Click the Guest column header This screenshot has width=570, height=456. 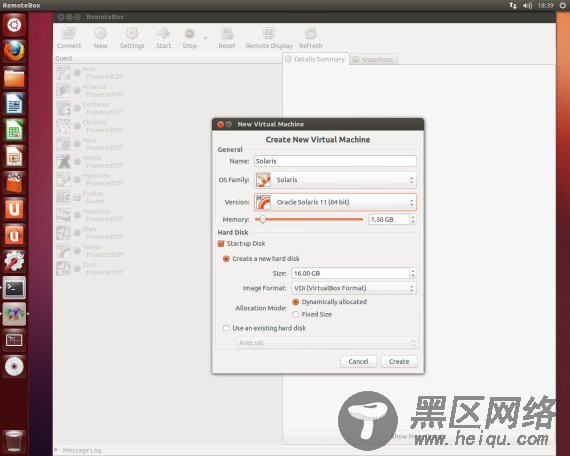pos(167,58)
